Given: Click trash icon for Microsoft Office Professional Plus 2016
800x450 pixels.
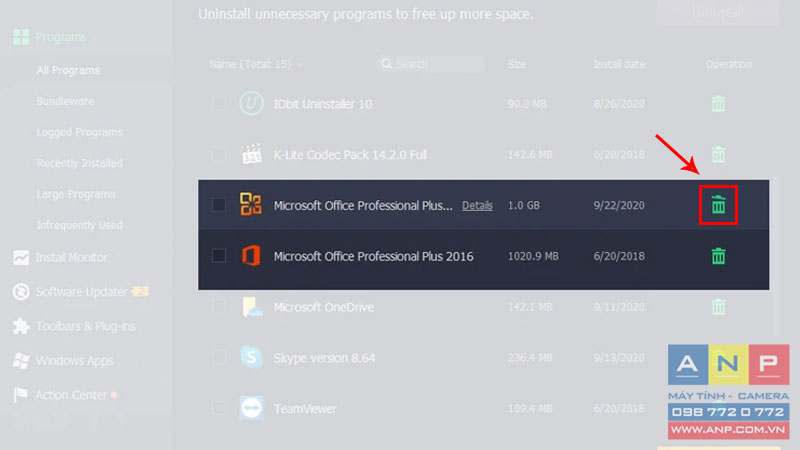Looking at the screenshot, I should click(718, 256).
